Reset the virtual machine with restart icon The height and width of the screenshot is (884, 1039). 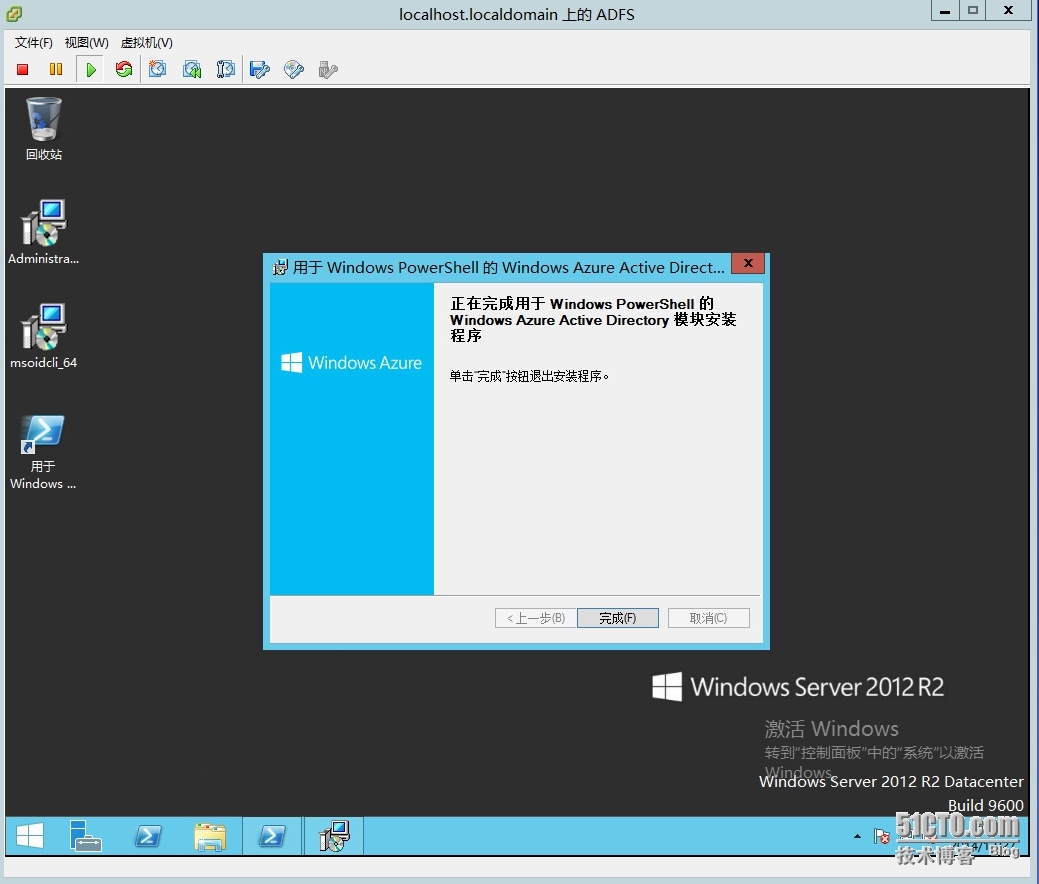123,69
